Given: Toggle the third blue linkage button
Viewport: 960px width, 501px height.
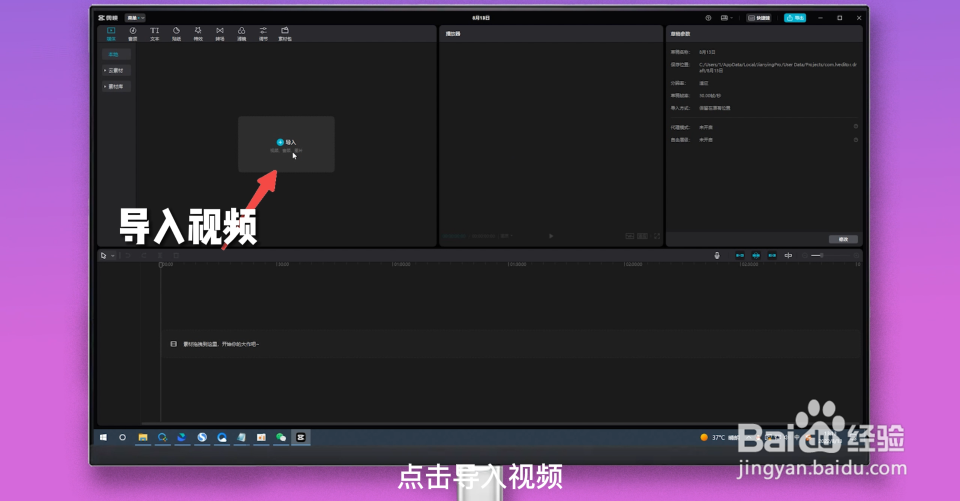Looking at the screenshot, I should [772, 255].
